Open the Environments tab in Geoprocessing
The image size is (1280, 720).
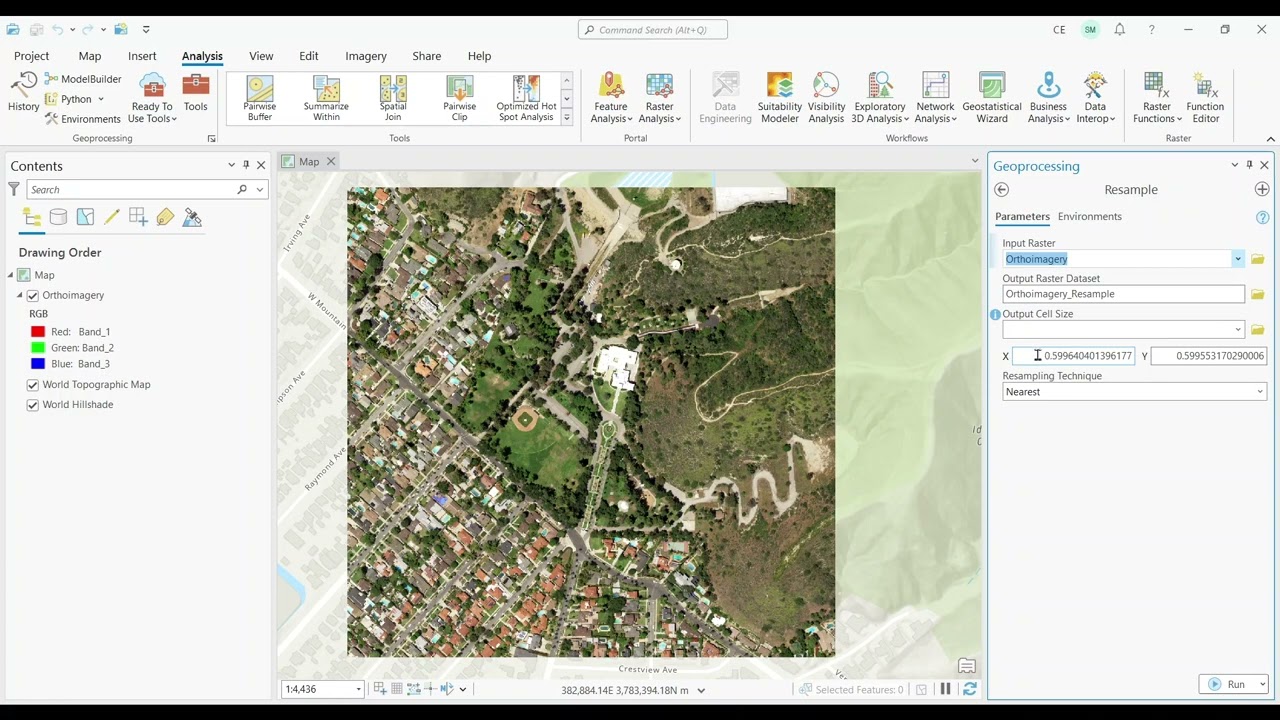(x=1089, y=216)
